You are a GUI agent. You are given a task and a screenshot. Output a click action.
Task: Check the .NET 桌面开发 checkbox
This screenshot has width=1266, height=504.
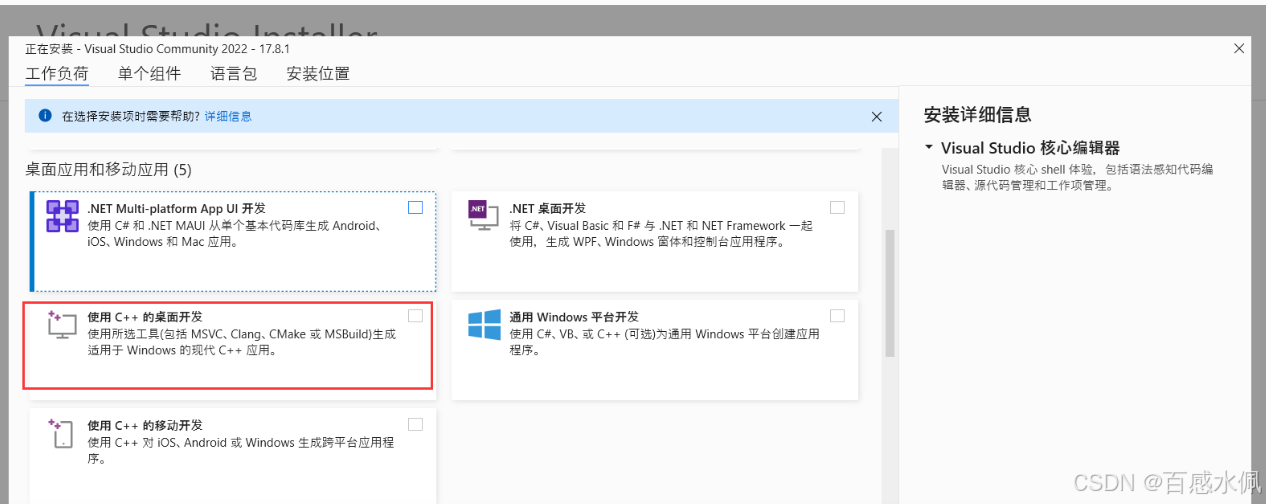click(837, 208)
